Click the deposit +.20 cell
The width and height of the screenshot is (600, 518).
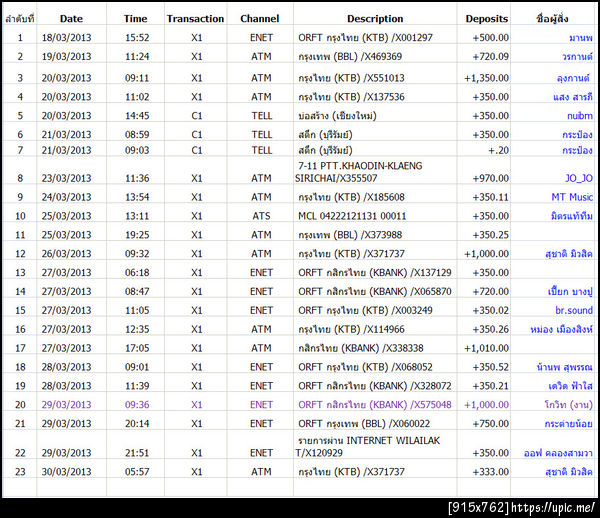click(x=499, y=150)
